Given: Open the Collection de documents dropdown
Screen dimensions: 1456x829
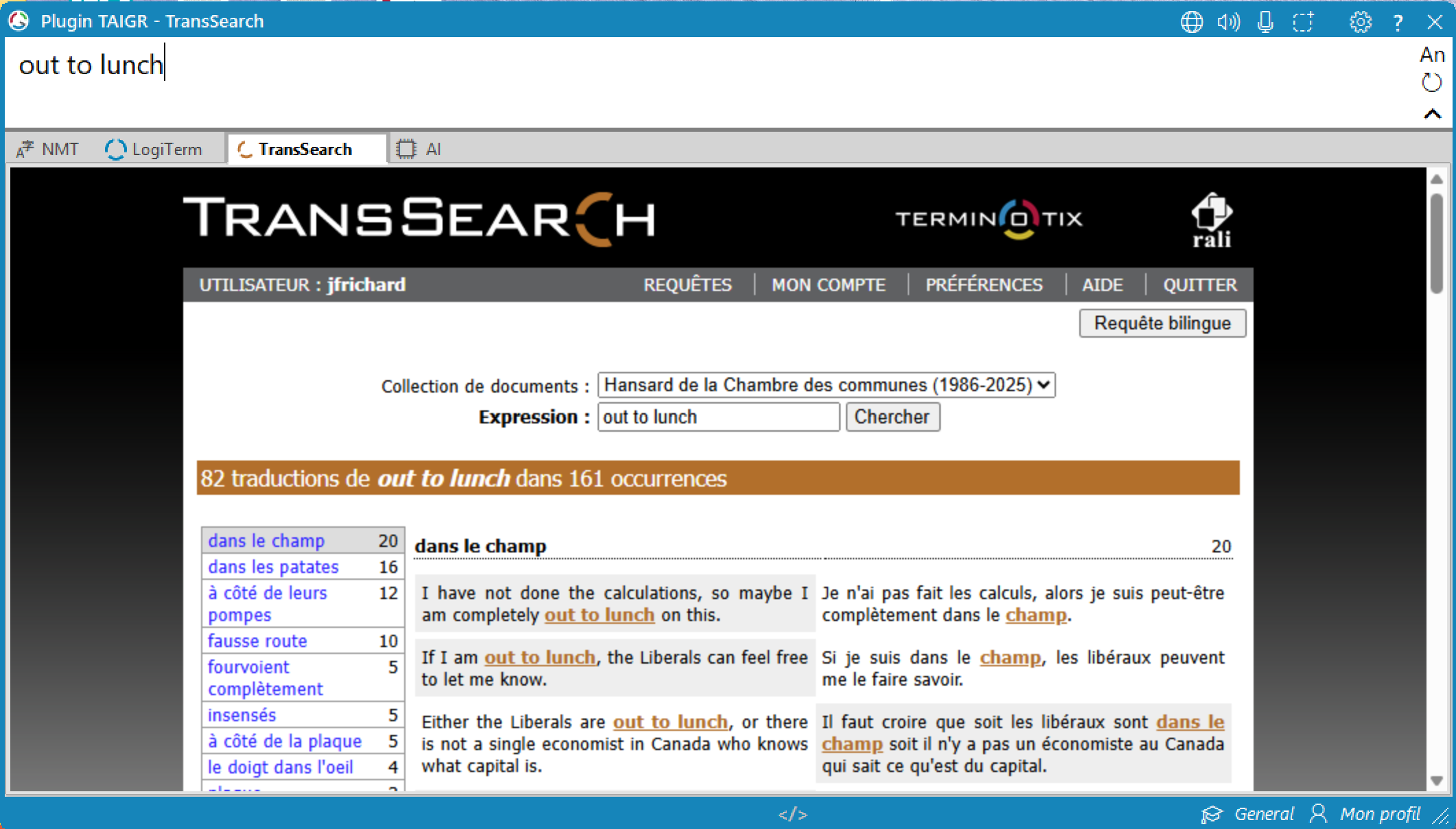Looking at the screenshot, I should (826, 385).
